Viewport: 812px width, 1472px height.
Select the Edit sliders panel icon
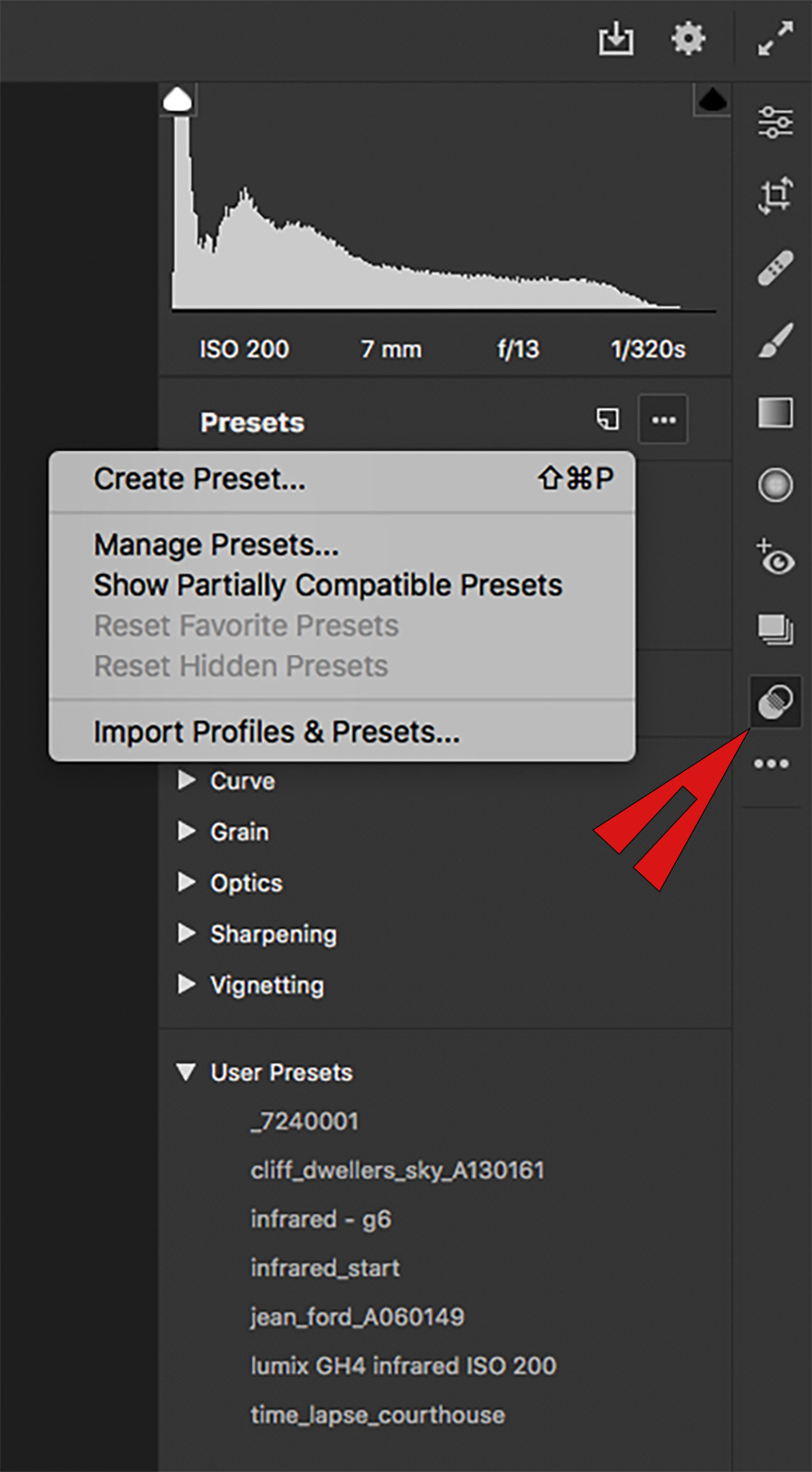[775, 122]
